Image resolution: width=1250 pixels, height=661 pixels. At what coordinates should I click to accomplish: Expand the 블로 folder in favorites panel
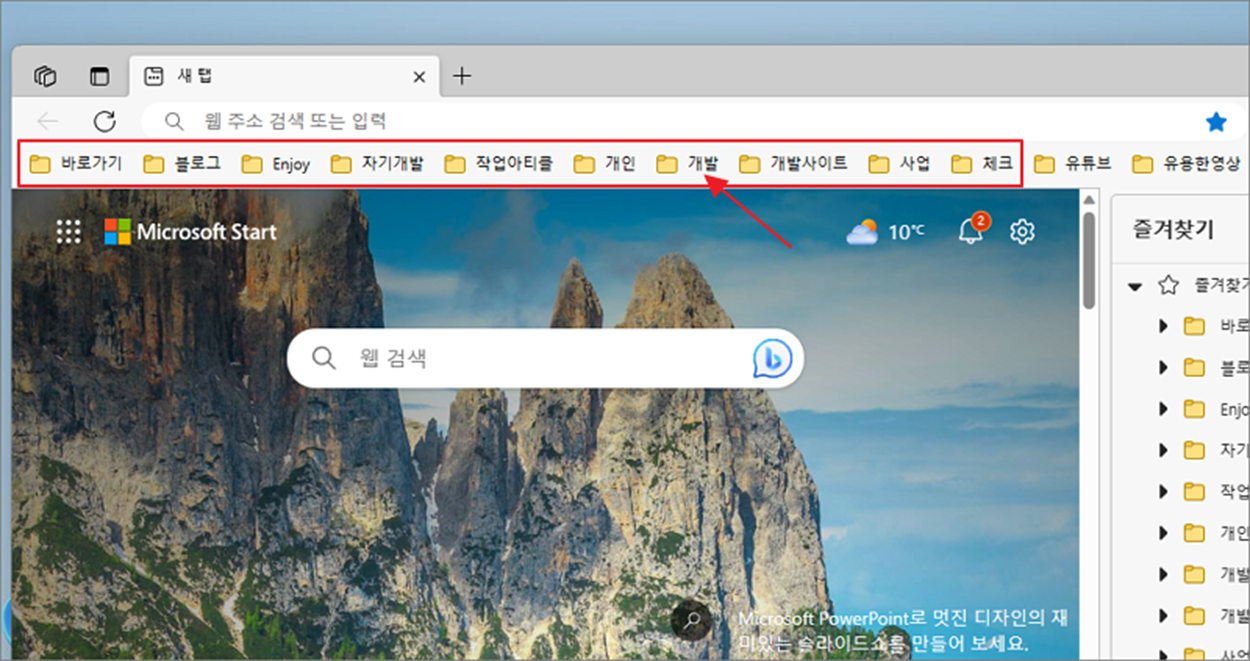coord(1162,367)
